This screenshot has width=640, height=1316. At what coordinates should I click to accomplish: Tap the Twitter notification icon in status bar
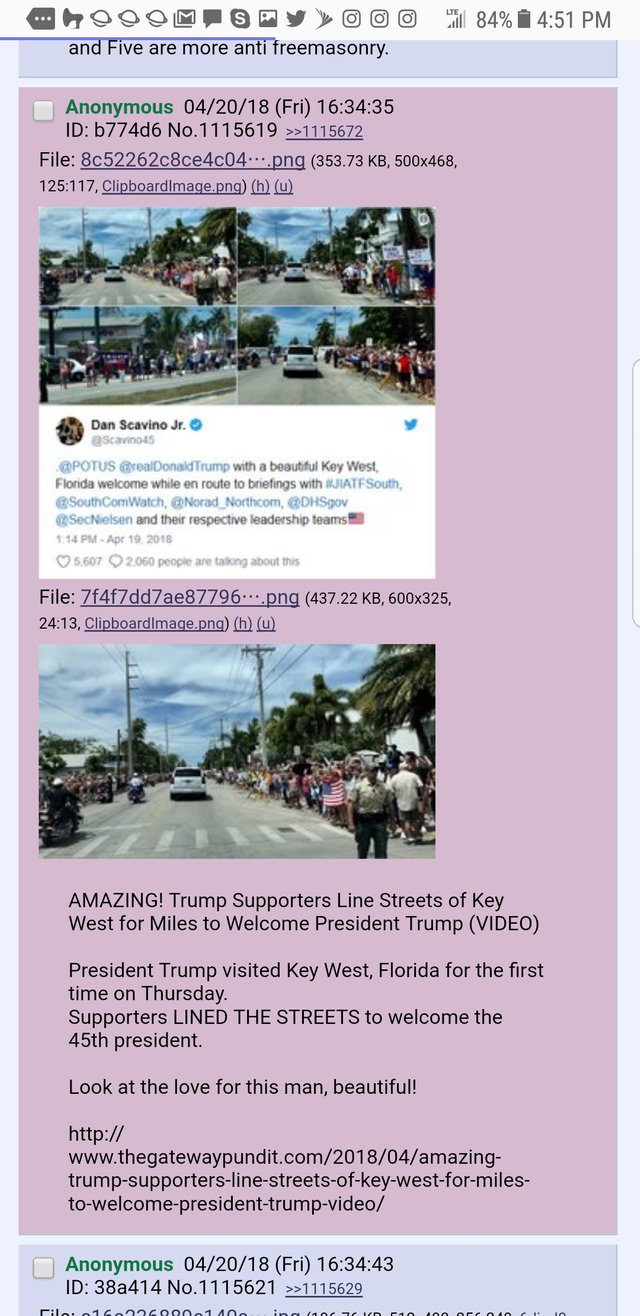[x=295, y=18]
